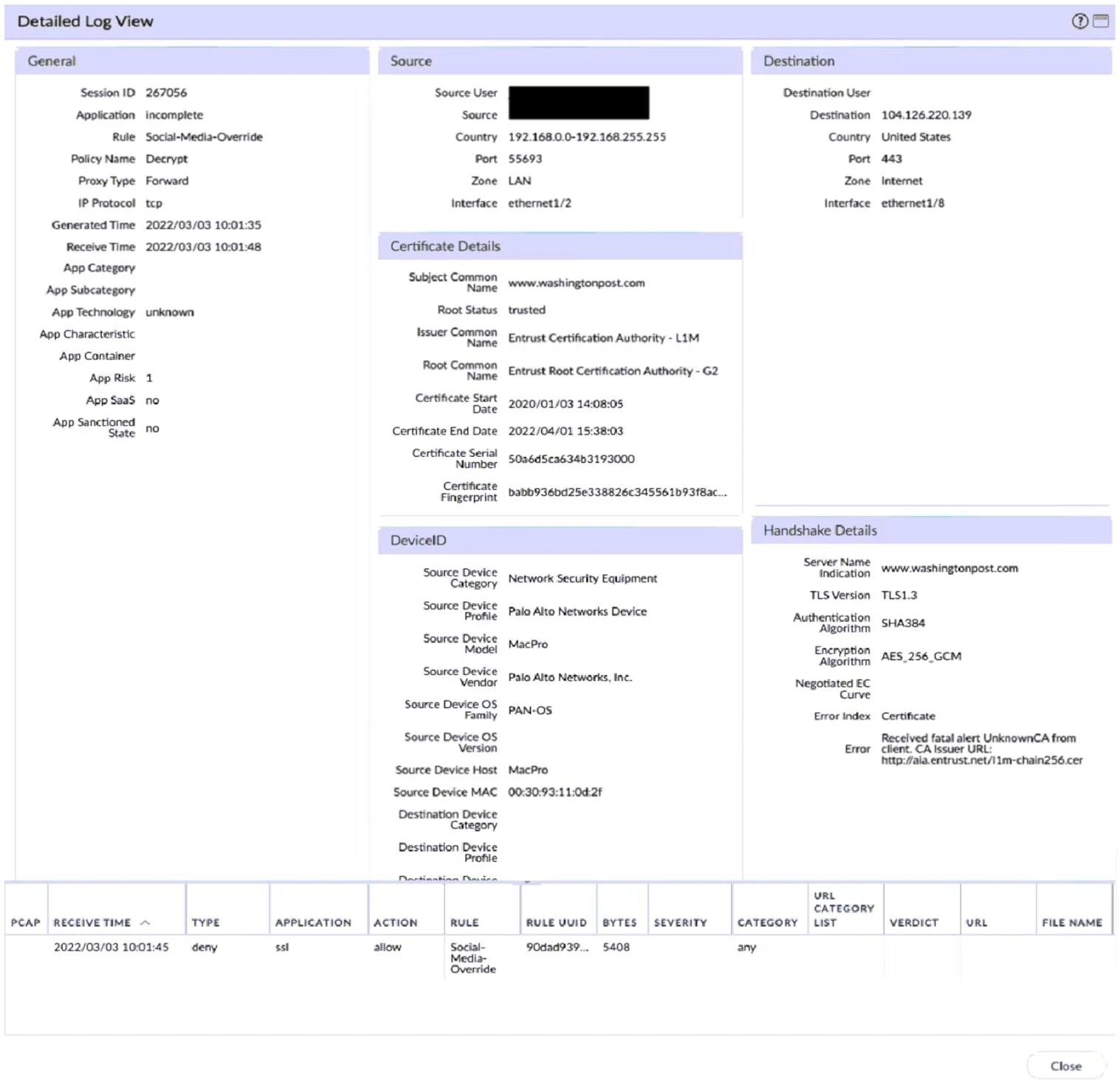The height and width of the screenshot is (1090, 1120).
Task: Click Error Index value 'Certificate'
Action: [x=908, y=716]
